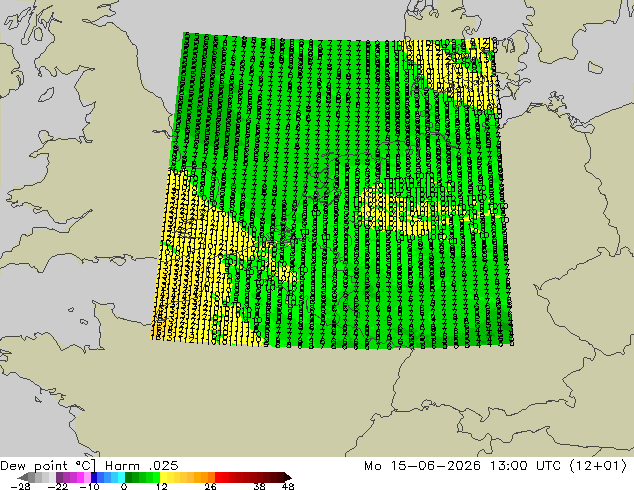This screenshot has height=490, width=634.
Task: Click the dark blue legend color swatch
Action: [x=94, y=477]
